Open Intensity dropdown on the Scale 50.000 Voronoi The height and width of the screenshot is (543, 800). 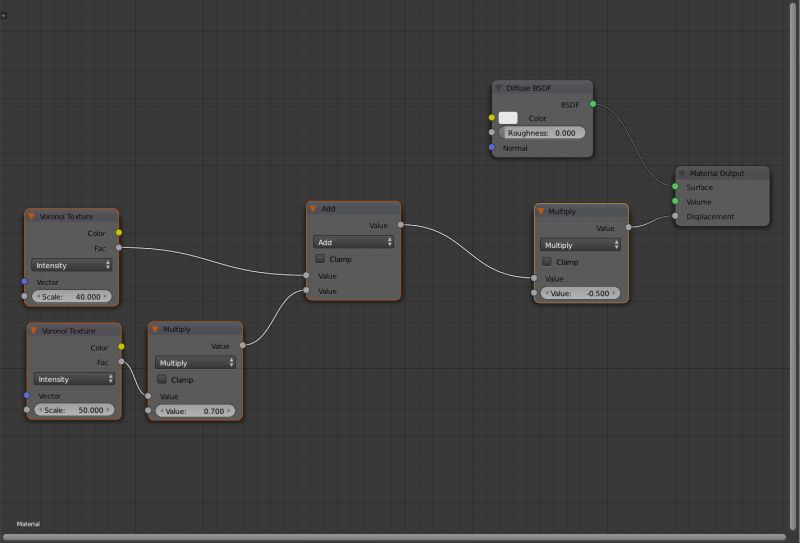(74, 379)
